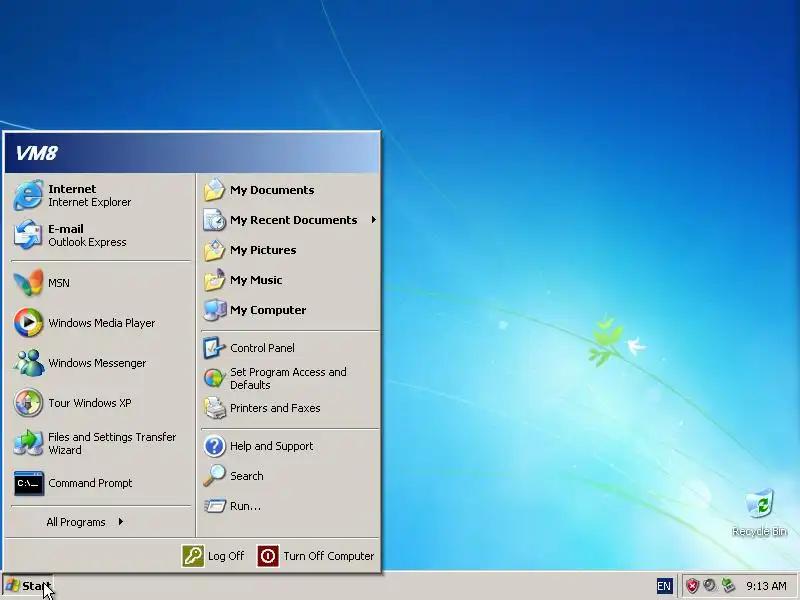The width and height of the screenshot is (800, 600).
Task: Start Windows Messenger via its icon
Action: 28,363
